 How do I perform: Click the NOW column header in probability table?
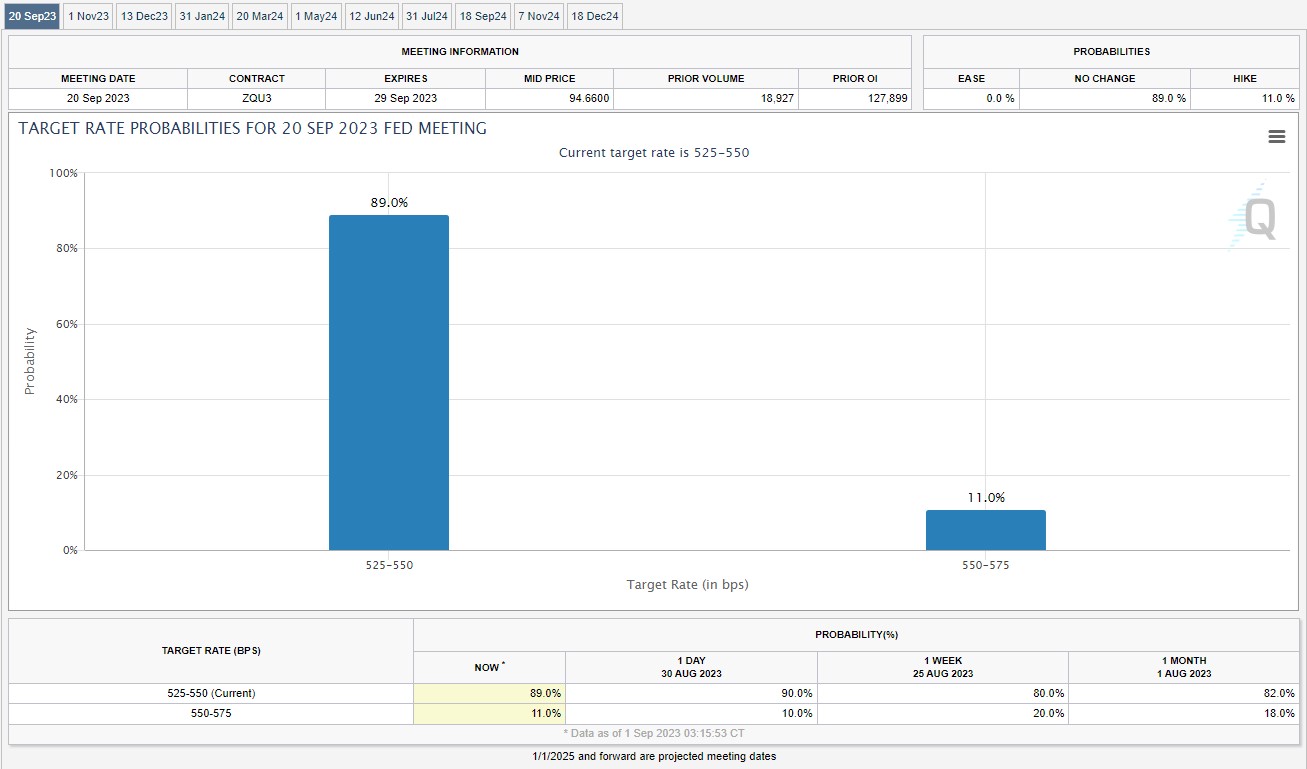point(489,667)
